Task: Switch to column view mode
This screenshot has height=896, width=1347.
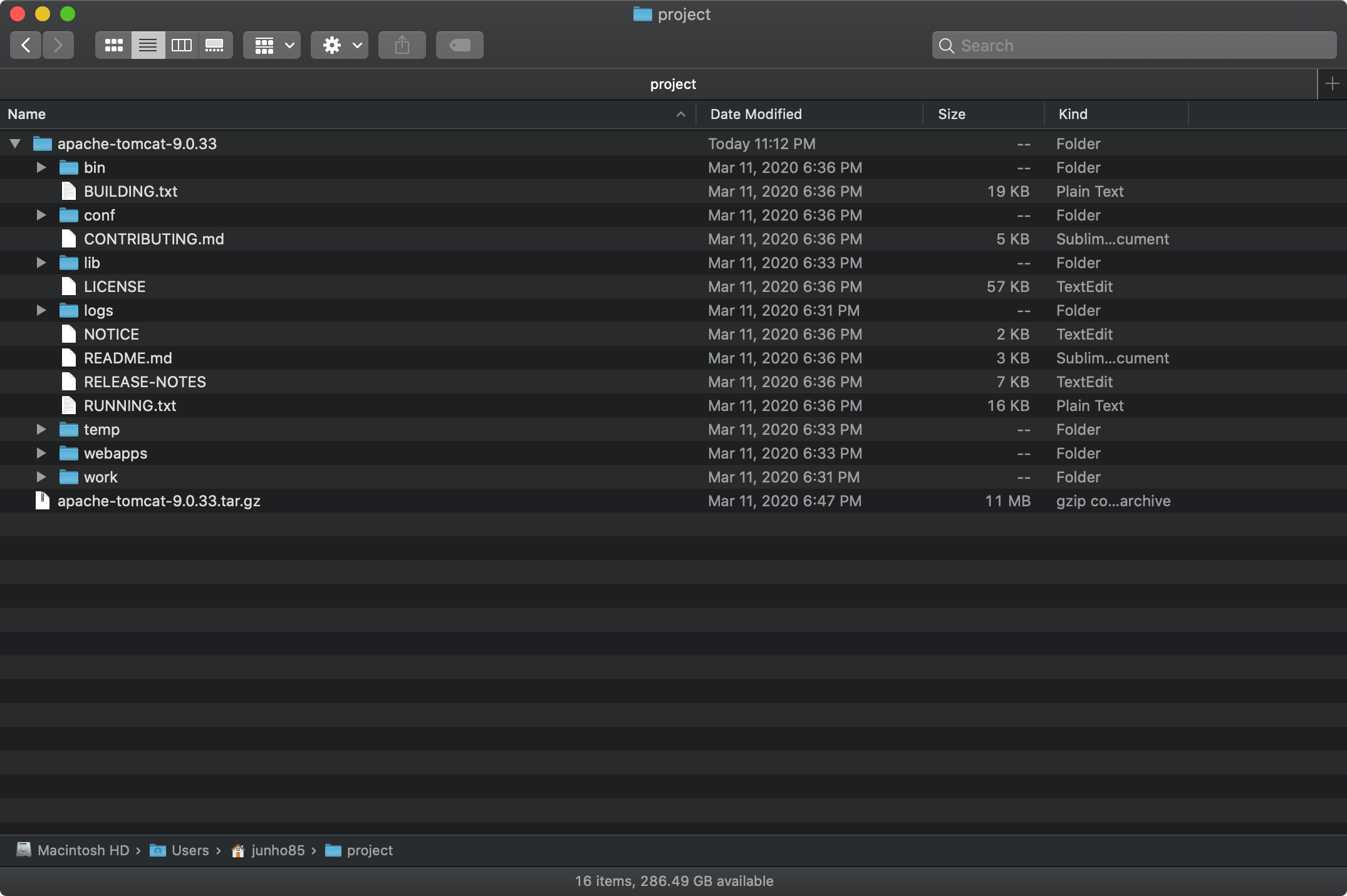Action: point(181,45)
